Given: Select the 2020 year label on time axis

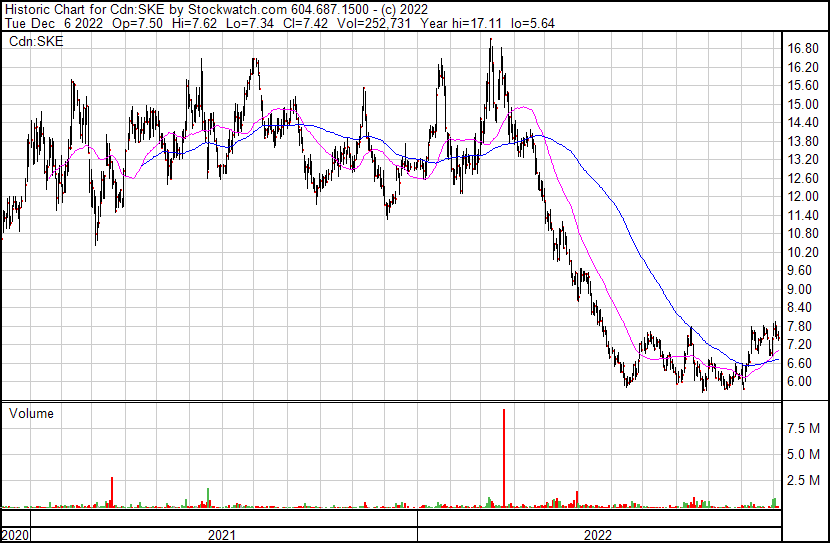Looking at the screenshot, I should click(x=15, y=535).
